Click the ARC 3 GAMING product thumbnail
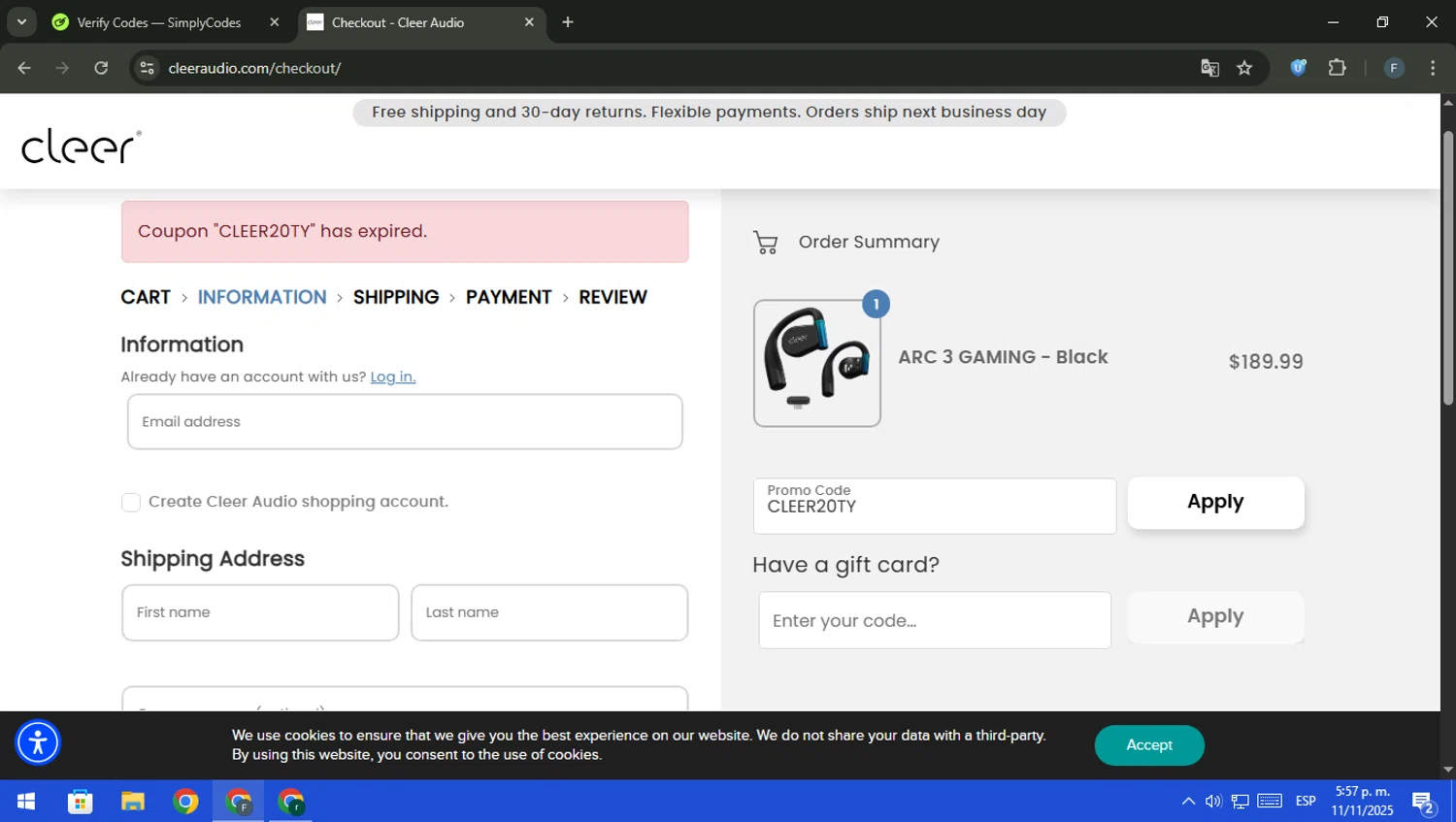This screenshot has width=1456, height=822. point(817,363)
